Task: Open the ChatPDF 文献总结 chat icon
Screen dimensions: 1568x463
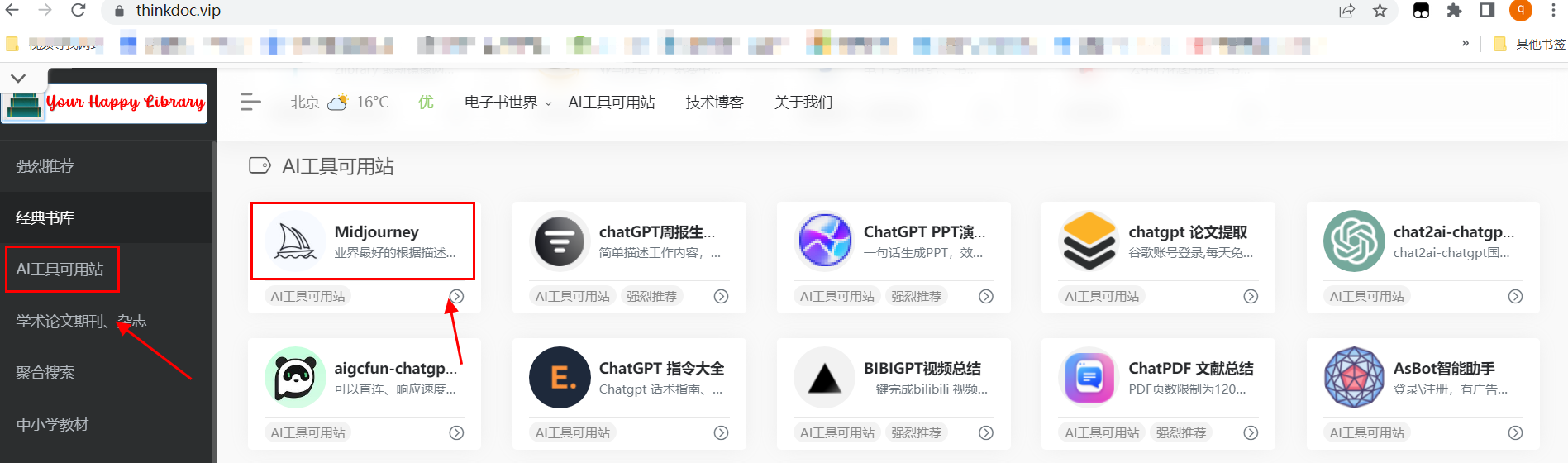Action: (x=1089, y=378)
